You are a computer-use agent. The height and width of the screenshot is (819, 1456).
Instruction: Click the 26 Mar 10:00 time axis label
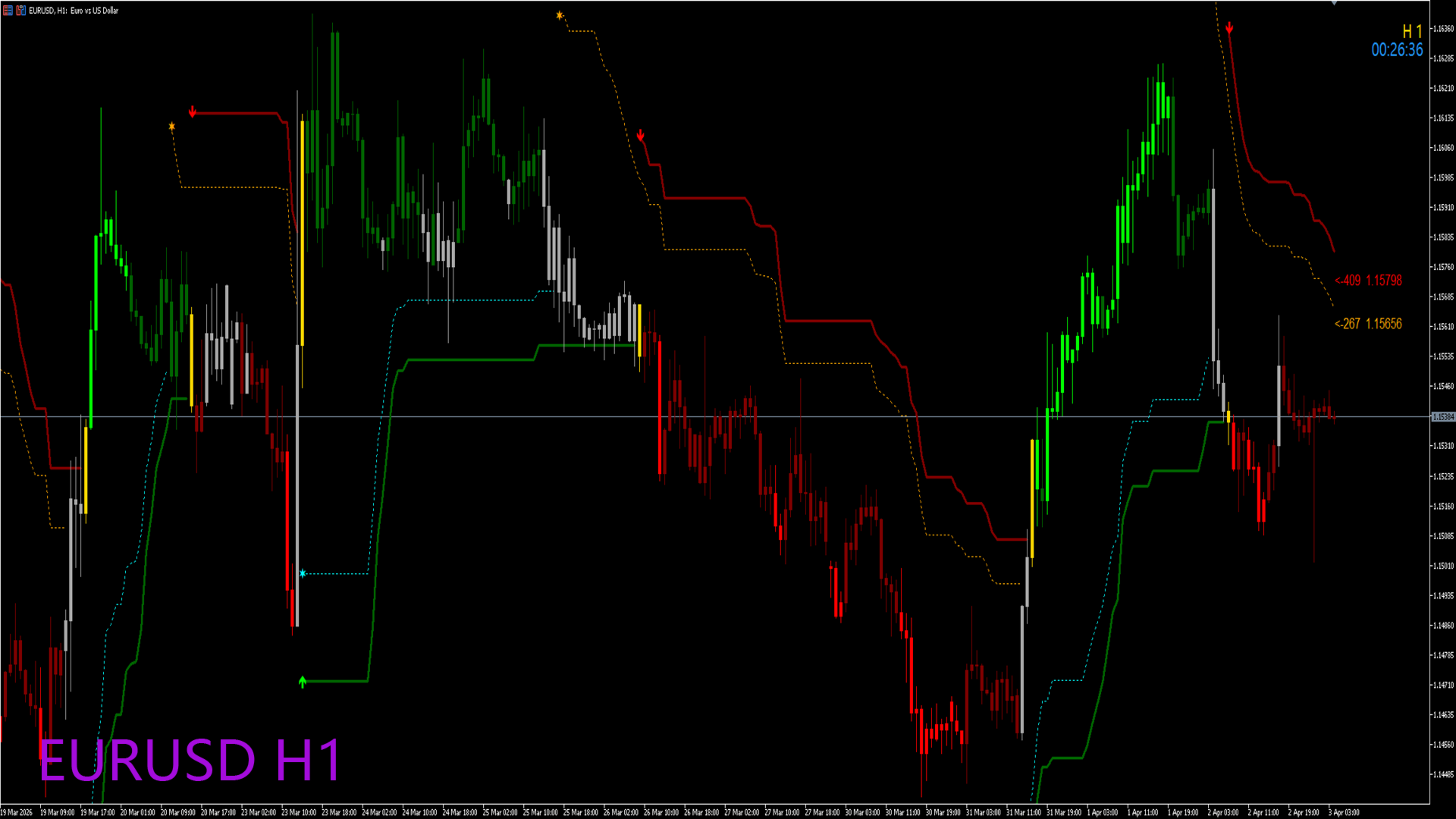(661, 812)
